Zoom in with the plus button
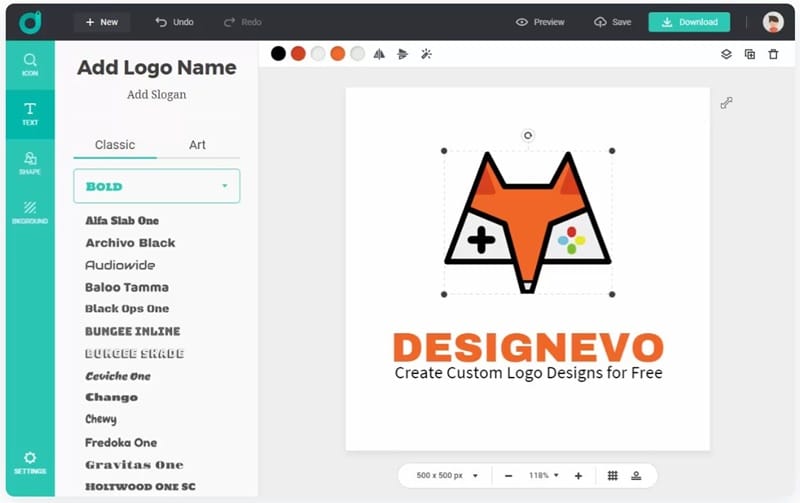This screenshot has width=800, height=503. tap(578, 476)
